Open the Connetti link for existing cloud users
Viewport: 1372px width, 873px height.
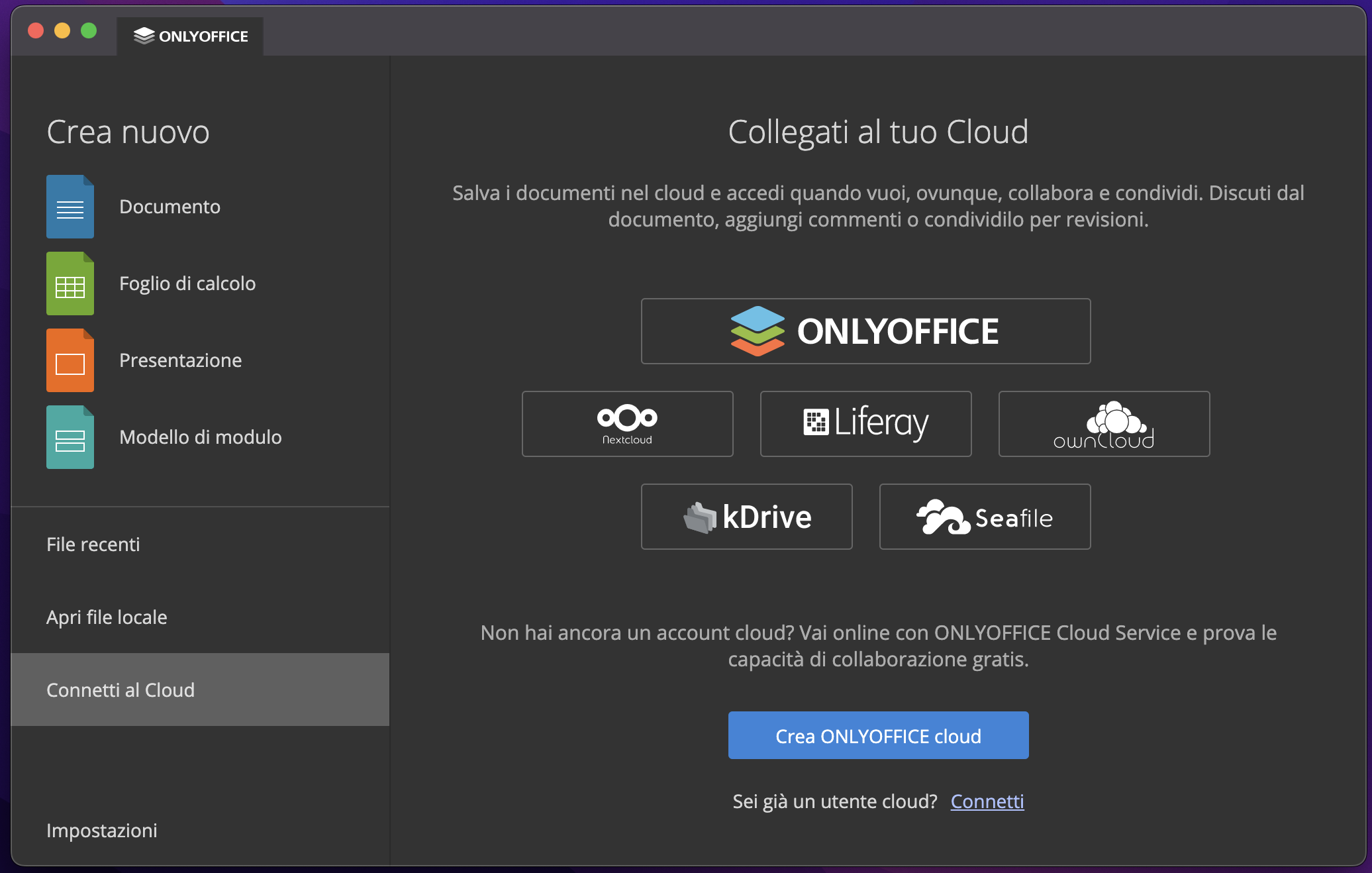(x=987, y=801)
